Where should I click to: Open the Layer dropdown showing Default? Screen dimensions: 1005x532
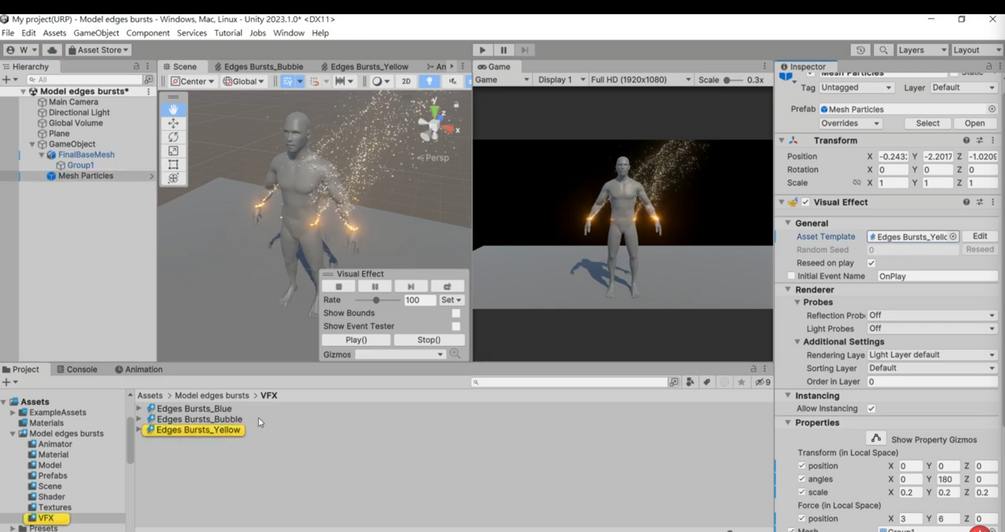964,87
